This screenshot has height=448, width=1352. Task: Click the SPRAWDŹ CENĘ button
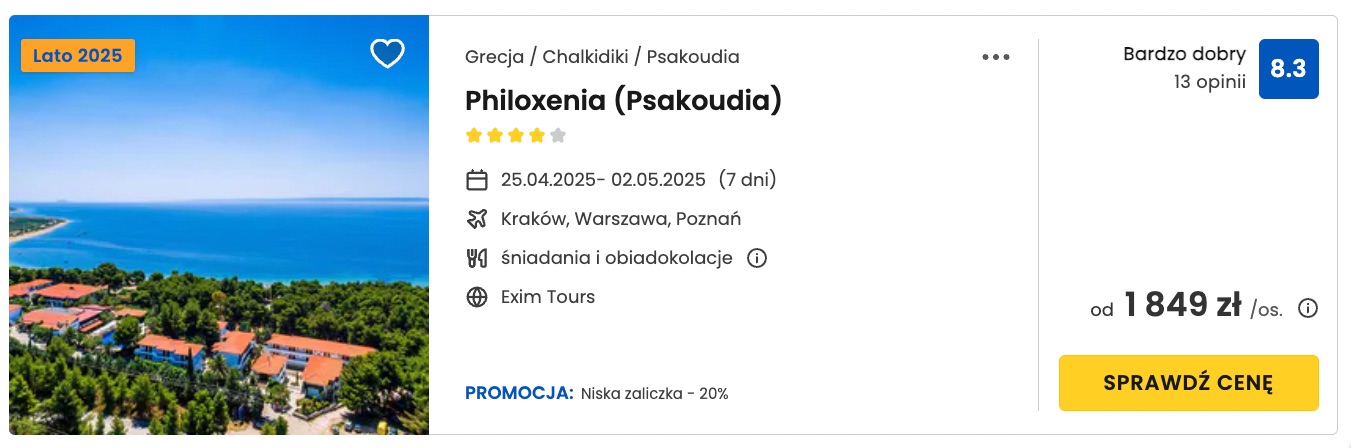[1188, 383]
